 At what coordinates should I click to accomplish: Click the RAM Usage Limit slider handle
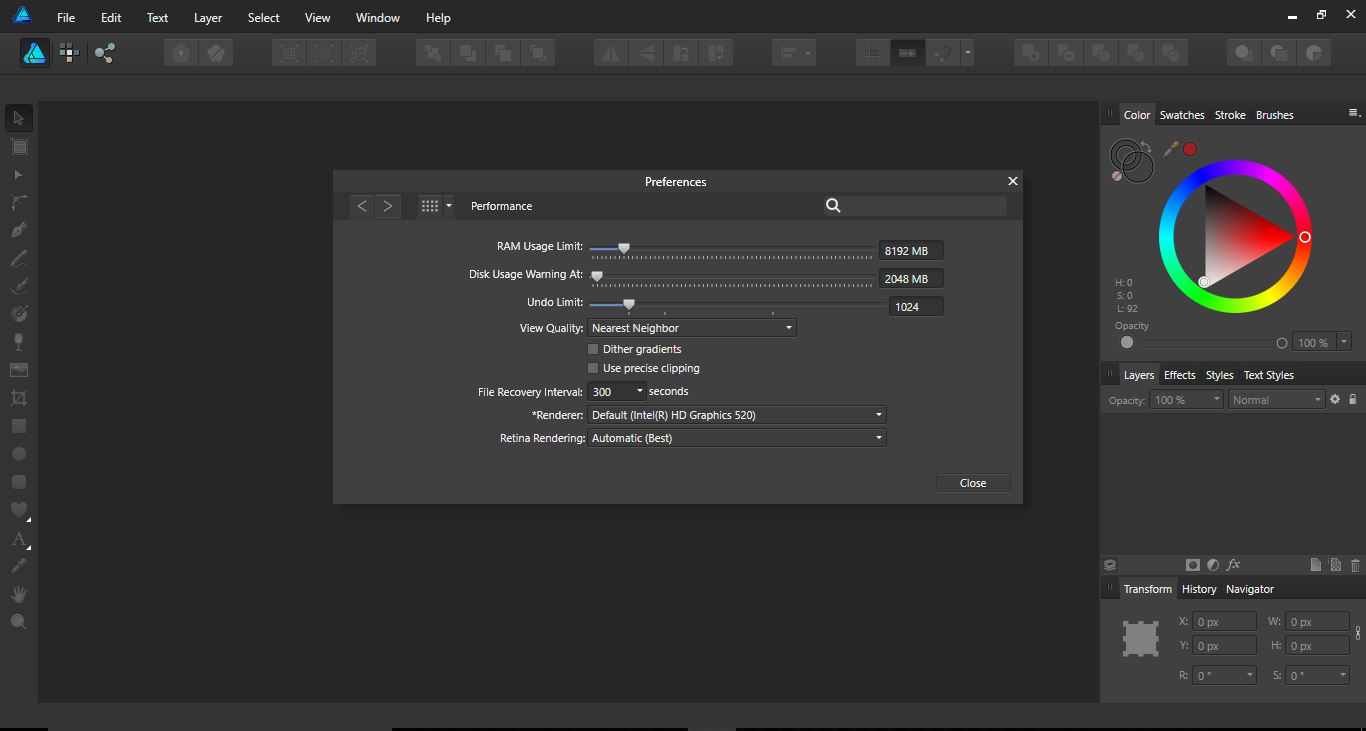coord(624,248)
